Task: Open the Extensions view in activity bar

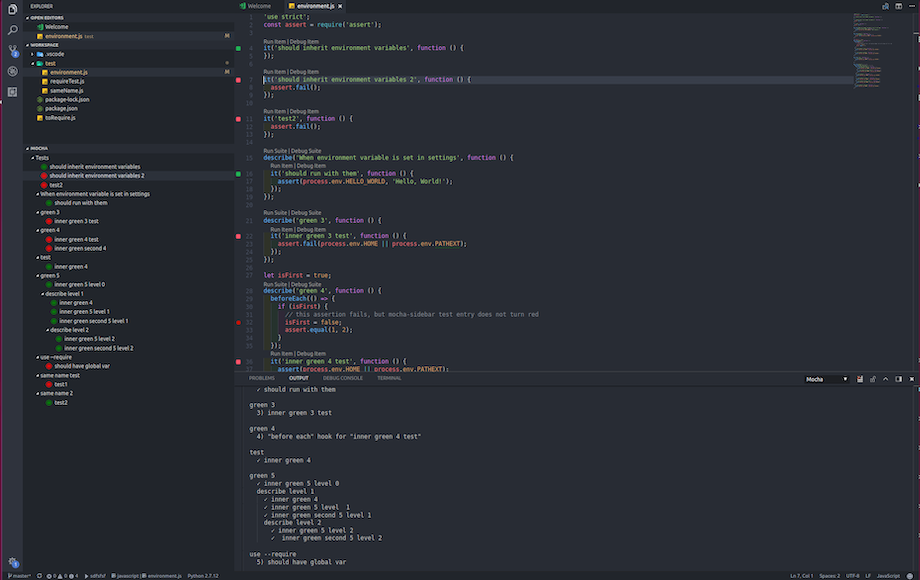Action: click(12, 92)
